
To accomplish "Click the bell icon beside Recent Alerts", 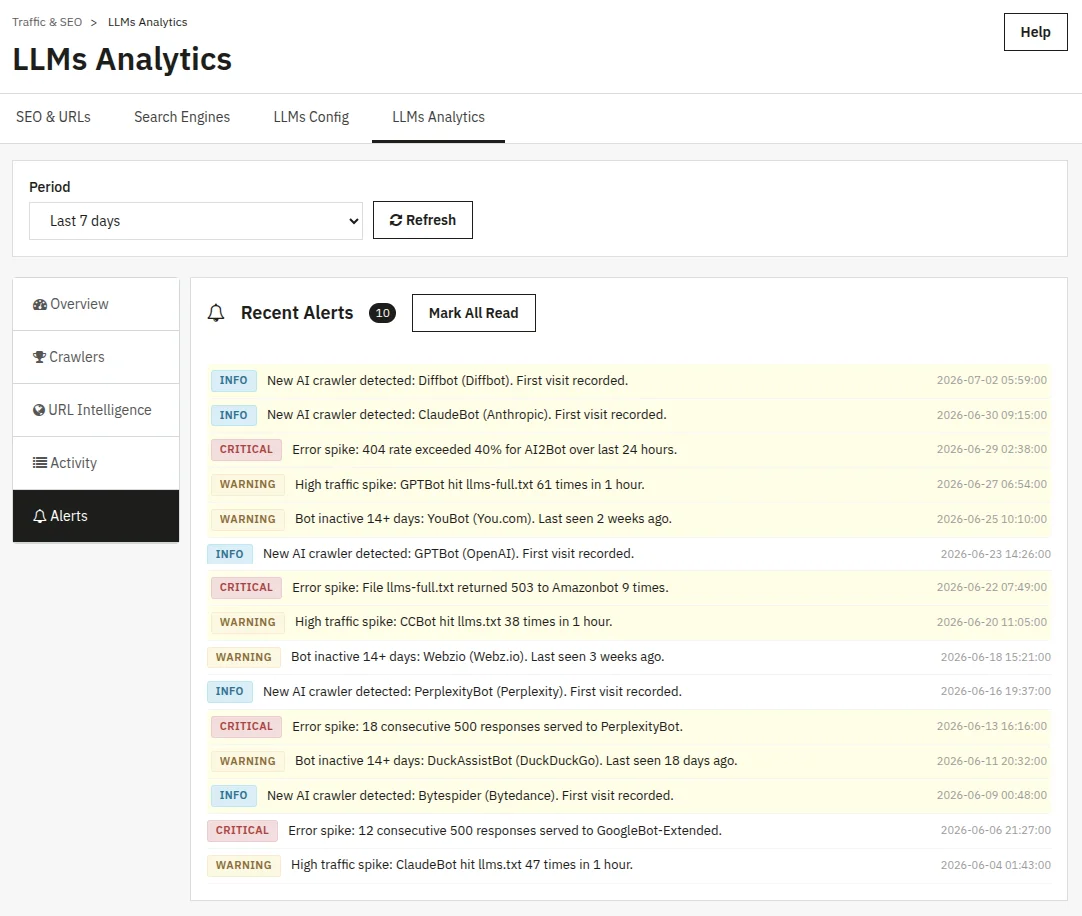I will 216,313.
